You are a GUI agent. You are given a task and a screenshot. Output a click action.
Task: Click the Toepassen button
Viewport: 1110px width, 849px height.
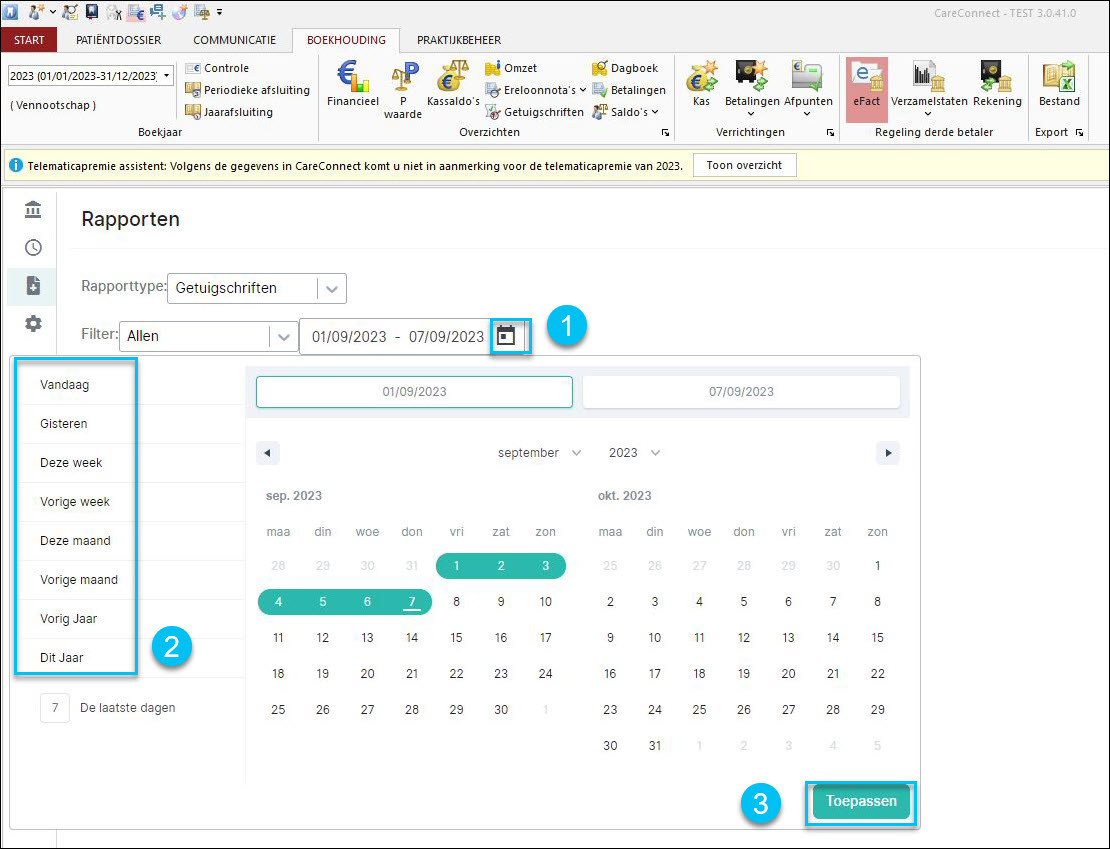coord(861,802)
